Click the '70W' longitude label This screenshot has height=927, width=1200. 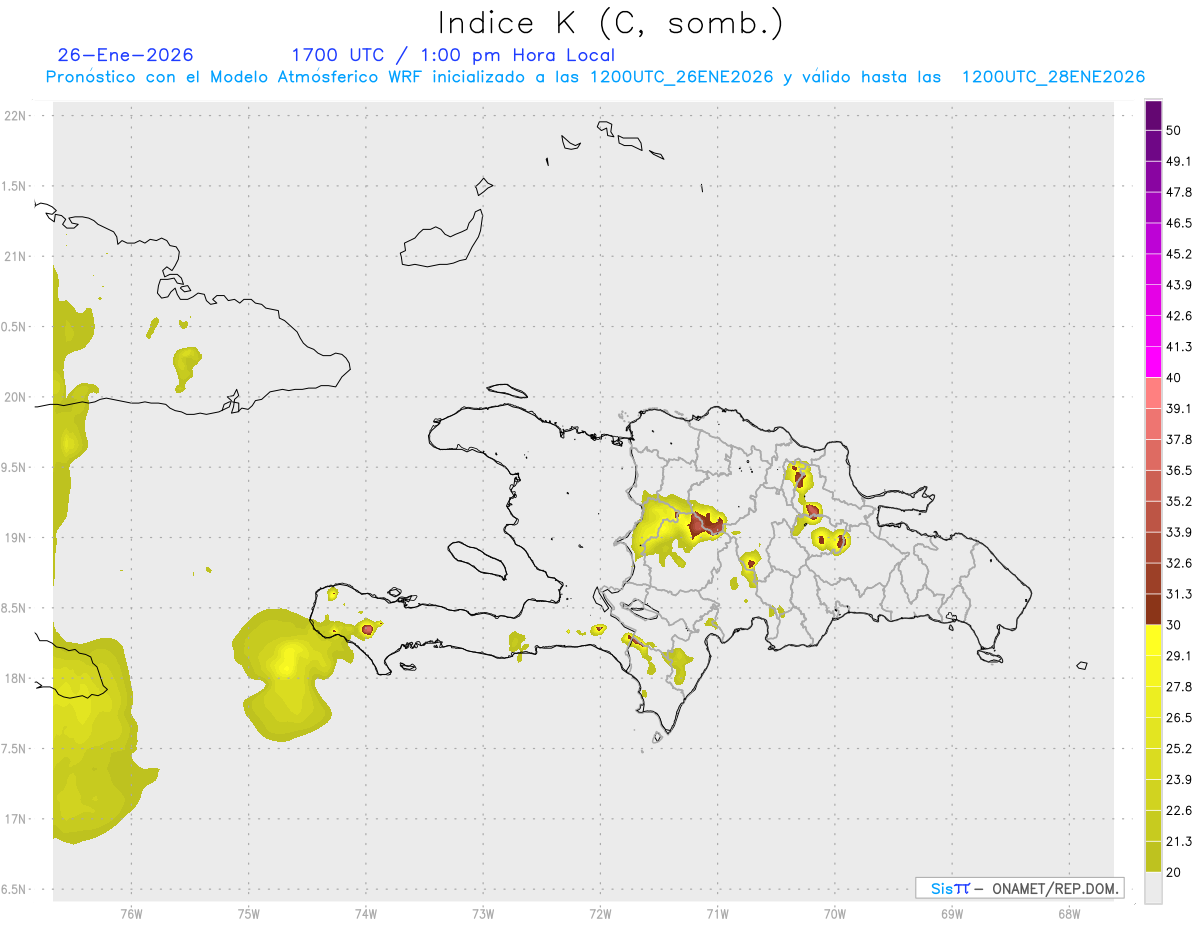click(x=835, y=914)
